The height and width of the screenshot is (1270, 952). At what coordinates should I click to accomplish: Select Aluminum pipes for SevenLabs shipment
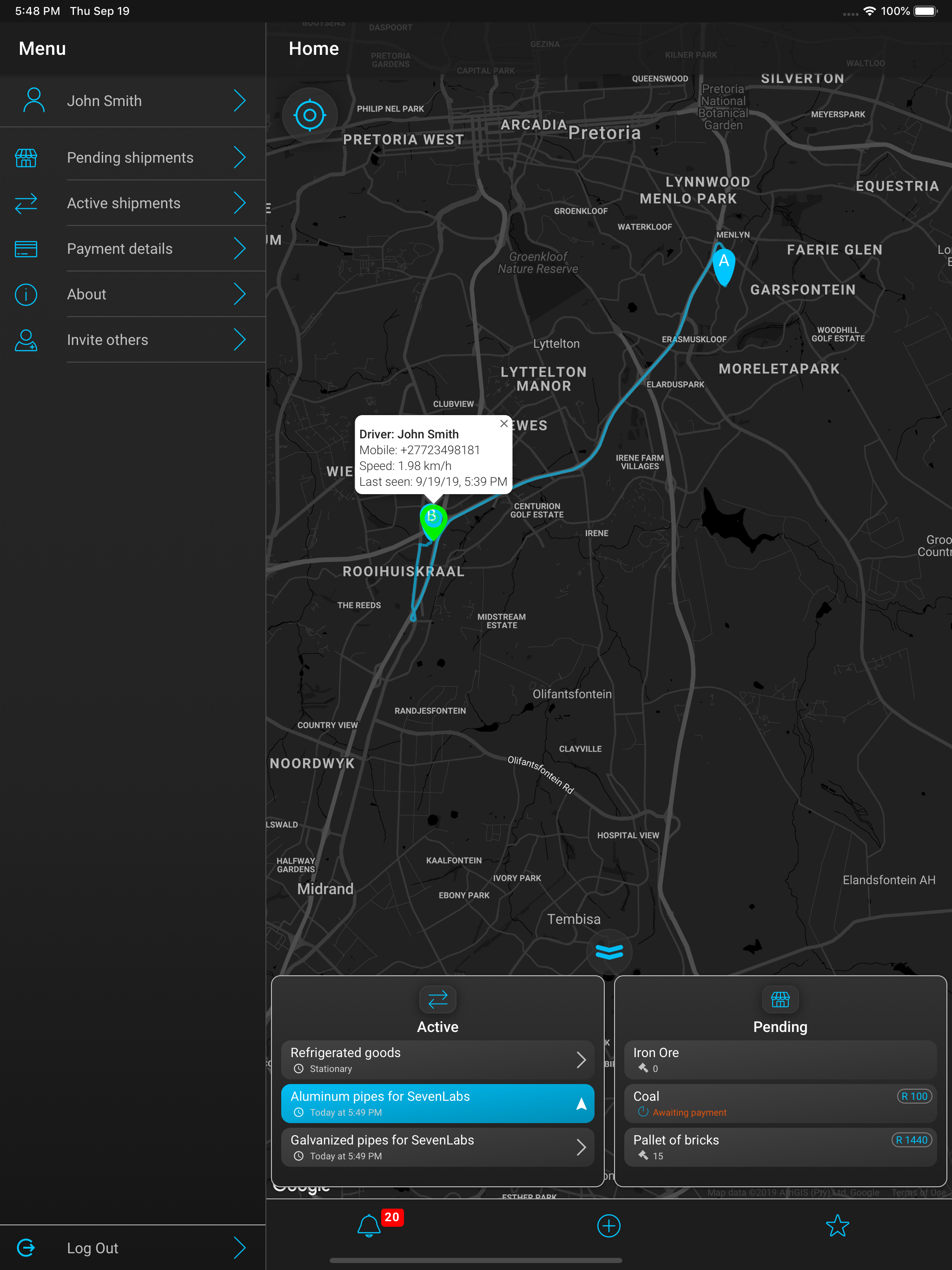coord(437,1104)
